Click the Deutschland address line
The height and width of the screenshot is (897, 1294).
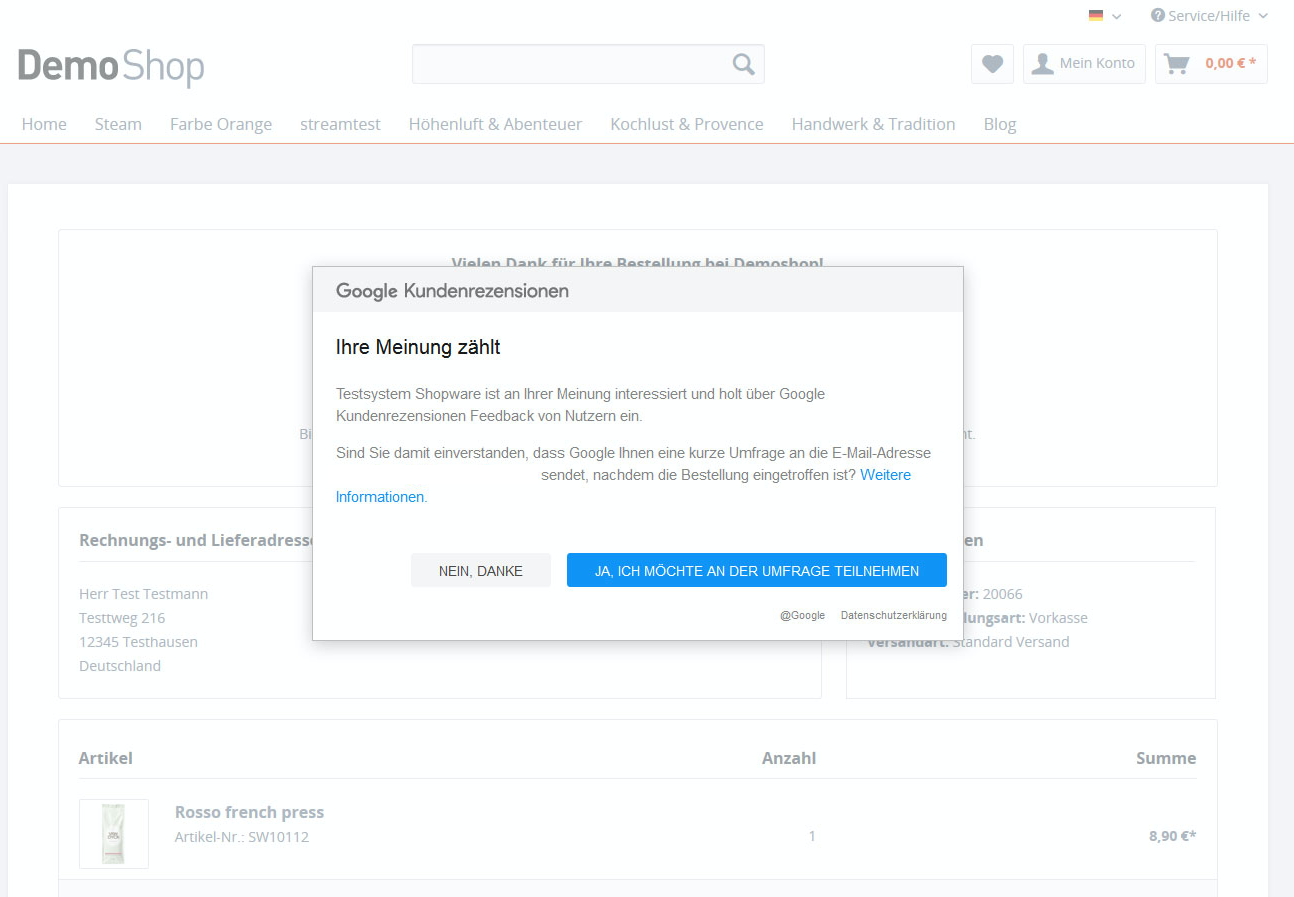coord(120,666)
